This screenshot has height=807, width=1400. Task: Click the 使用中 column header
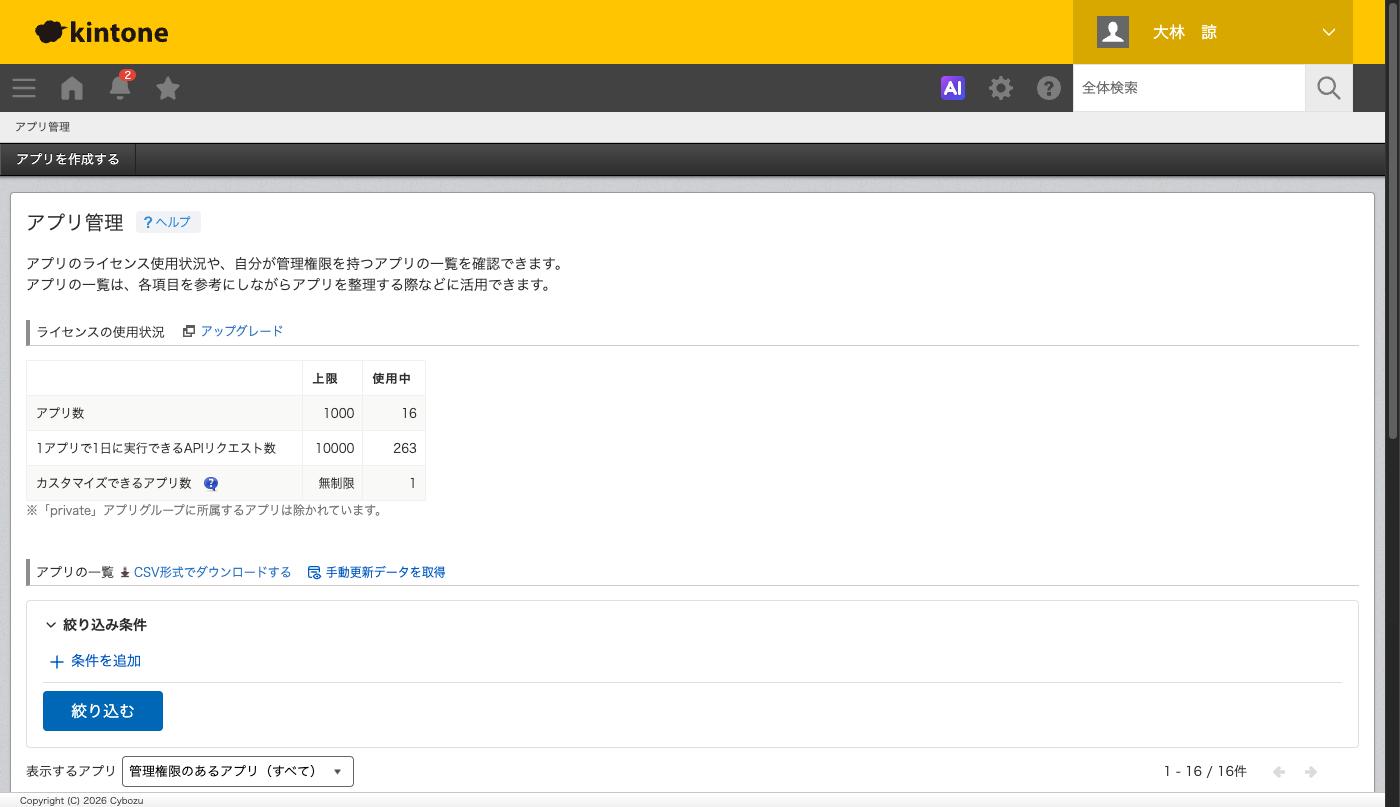click(391, 378)
